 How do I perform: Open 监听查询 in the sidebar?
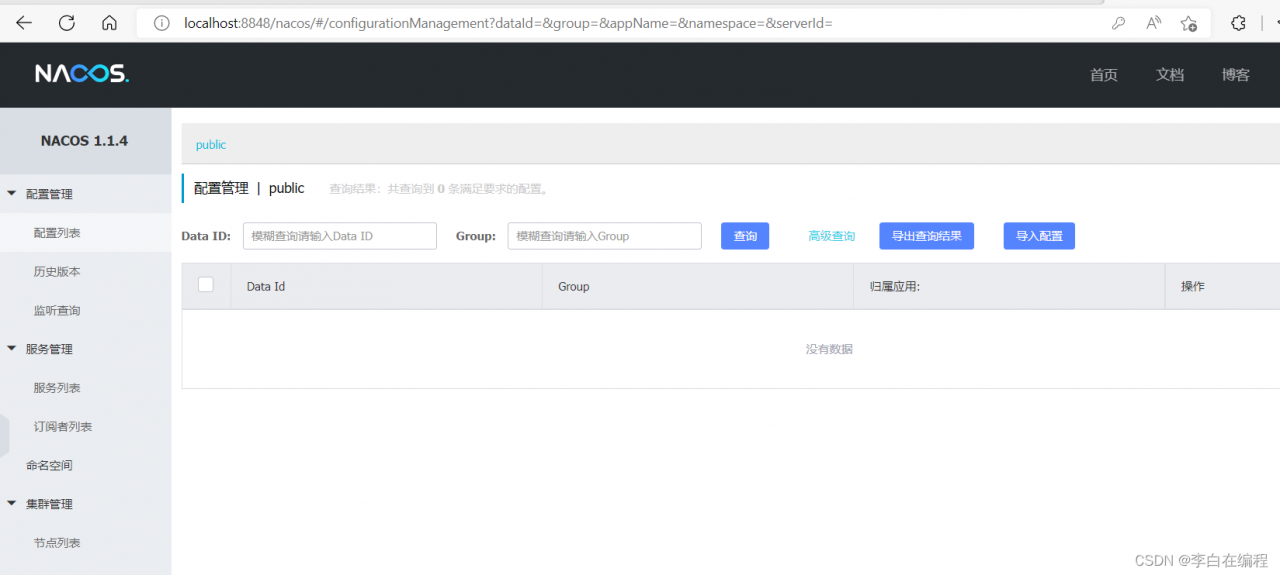tap(57, 311)
